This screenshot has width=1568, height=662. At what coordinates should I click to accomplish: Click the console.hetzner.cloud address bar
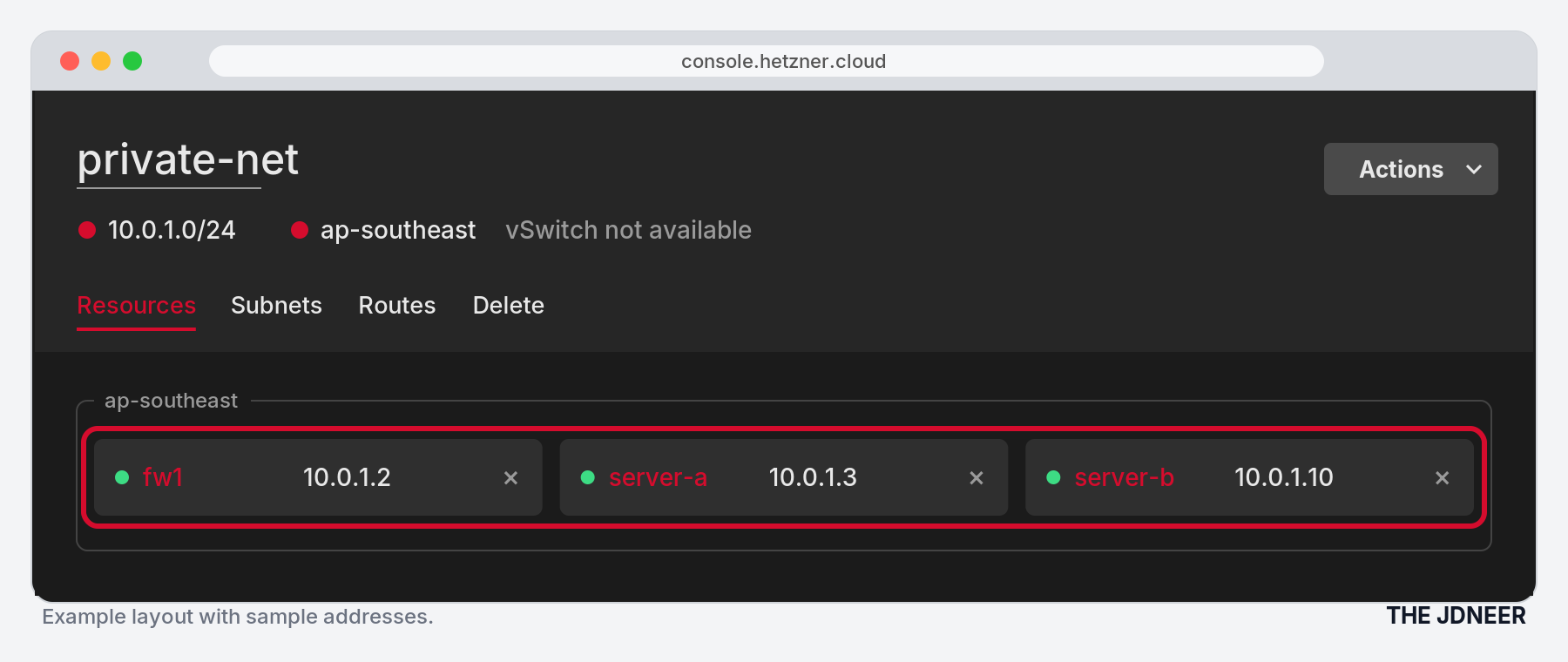point(767,61)
